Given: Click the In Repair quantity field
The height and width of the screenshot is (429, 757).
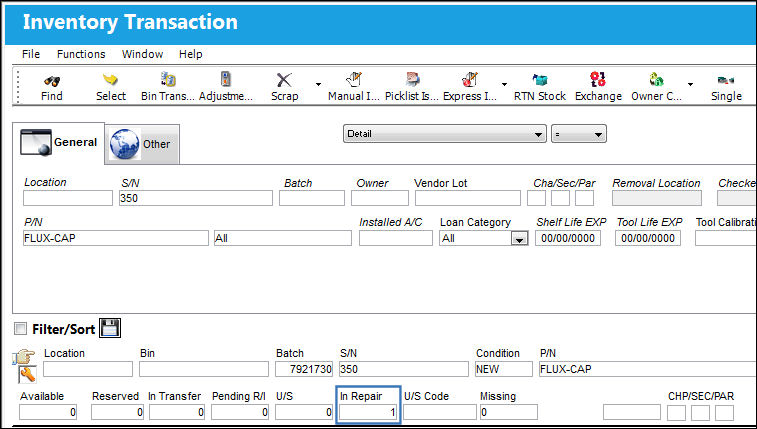Looking at the screenshot, I should coord(368,412).
